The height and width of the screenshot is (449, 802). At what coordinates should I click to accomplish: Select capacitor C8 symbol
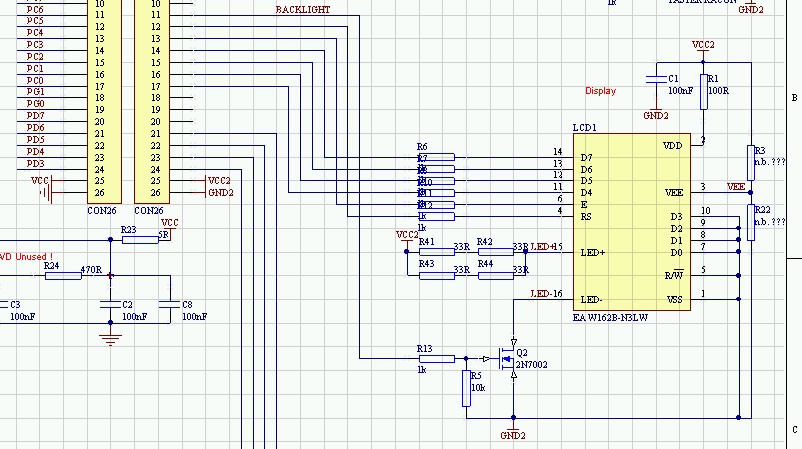[170, 305]
